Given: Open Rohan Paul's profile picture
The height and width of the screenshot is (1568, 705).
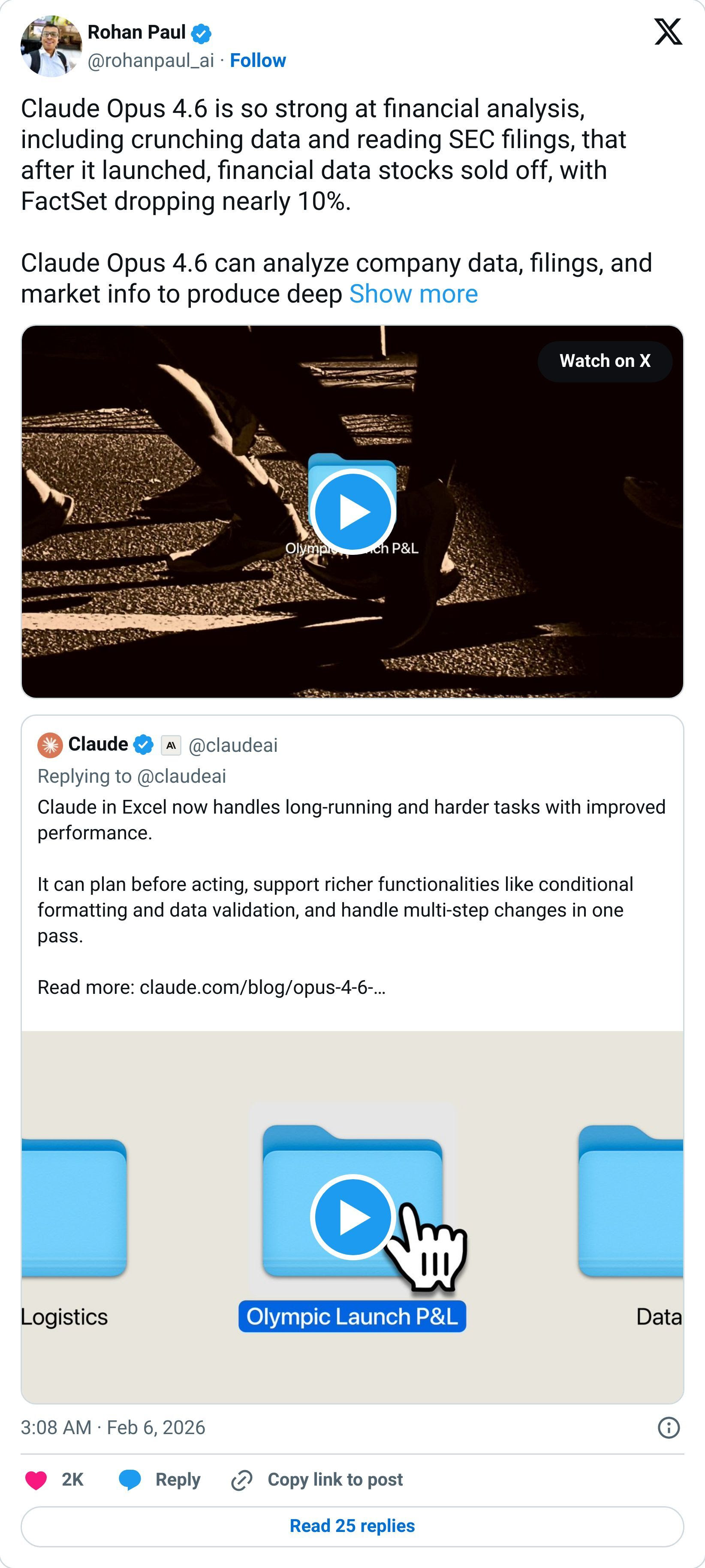Looking at the screenshot, I should (x=51, y=46).
